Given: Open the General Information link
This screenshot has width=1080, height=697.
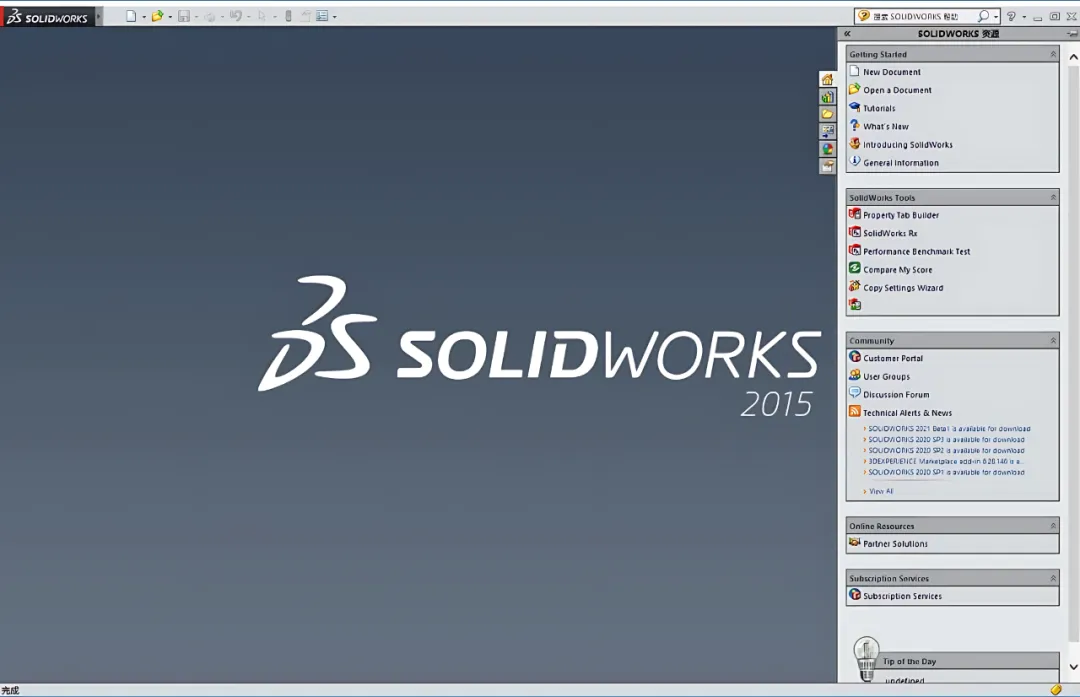Looking at the screenshot, I should 901,163.
